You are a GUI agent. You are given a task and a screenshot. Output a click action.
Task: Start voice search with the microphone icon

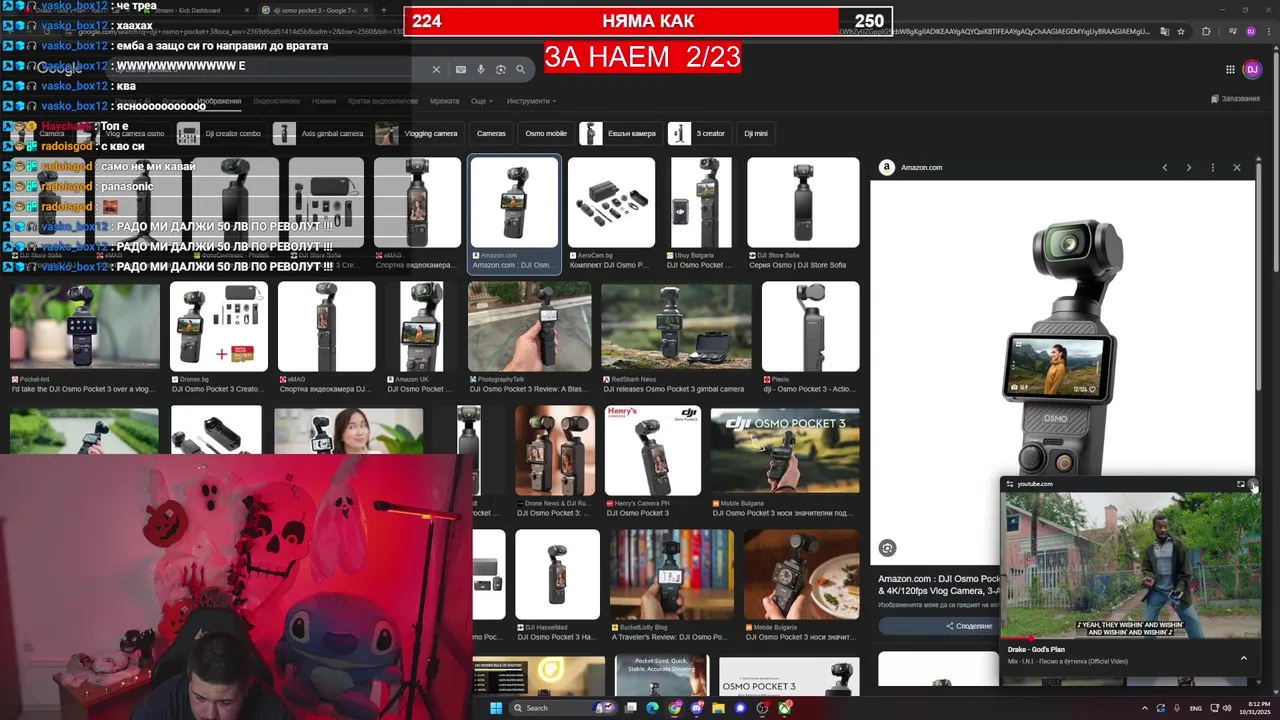[481, 70]
